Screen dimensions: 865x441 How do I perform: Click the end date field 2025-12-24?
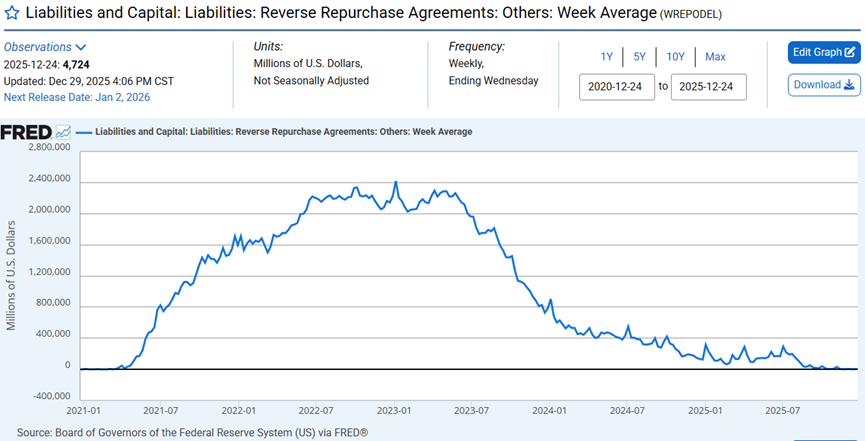click(x=709, y=87)
